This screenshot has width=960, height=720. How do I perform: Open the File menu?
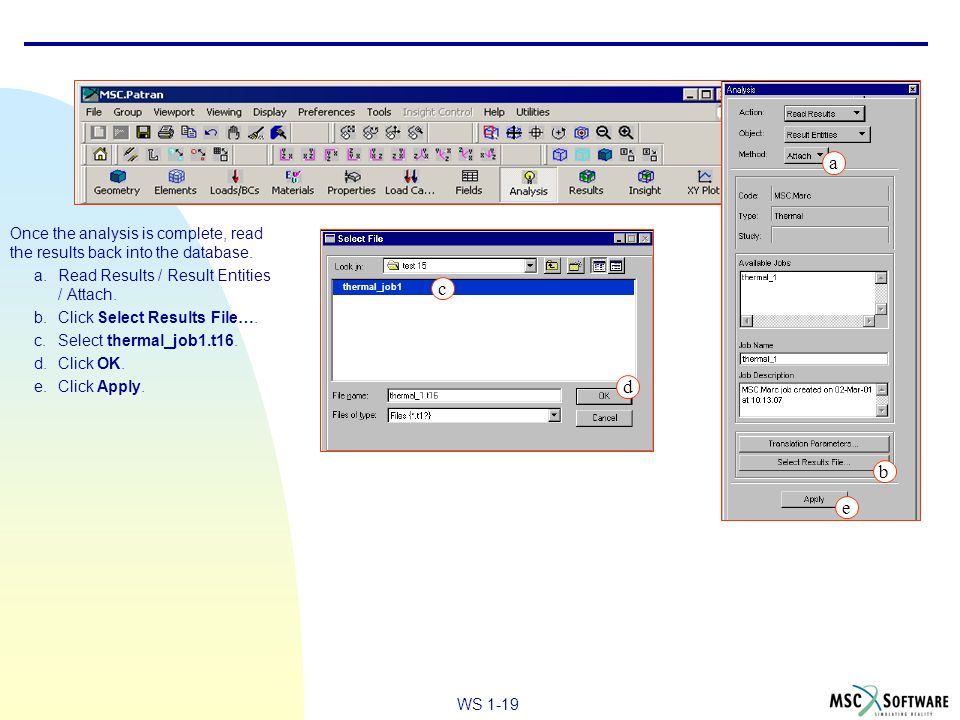(94, 112)
